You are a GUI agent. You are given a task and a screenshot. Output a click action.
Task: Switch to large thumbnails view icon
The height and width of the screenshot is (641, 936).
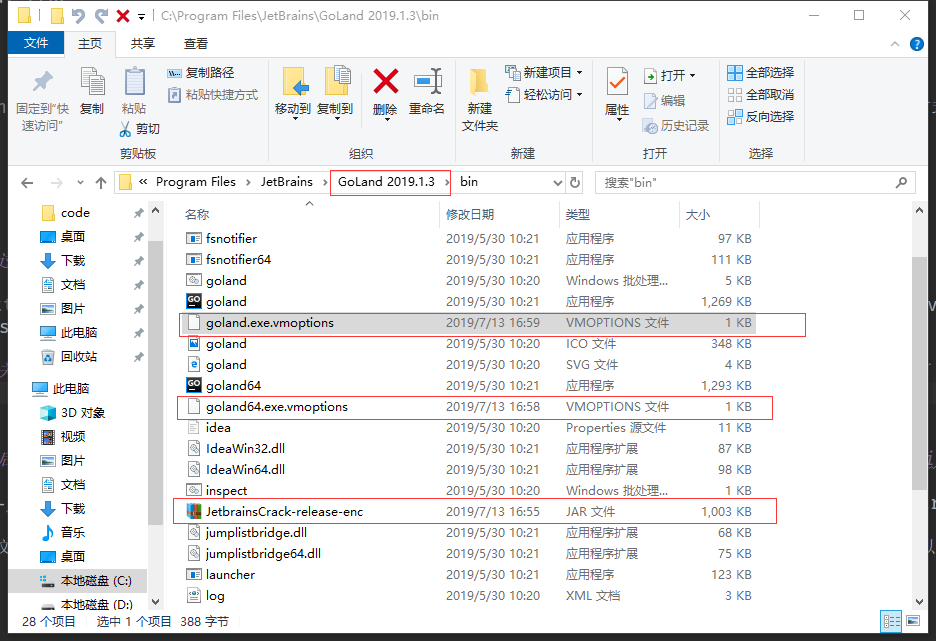point(913,621)
